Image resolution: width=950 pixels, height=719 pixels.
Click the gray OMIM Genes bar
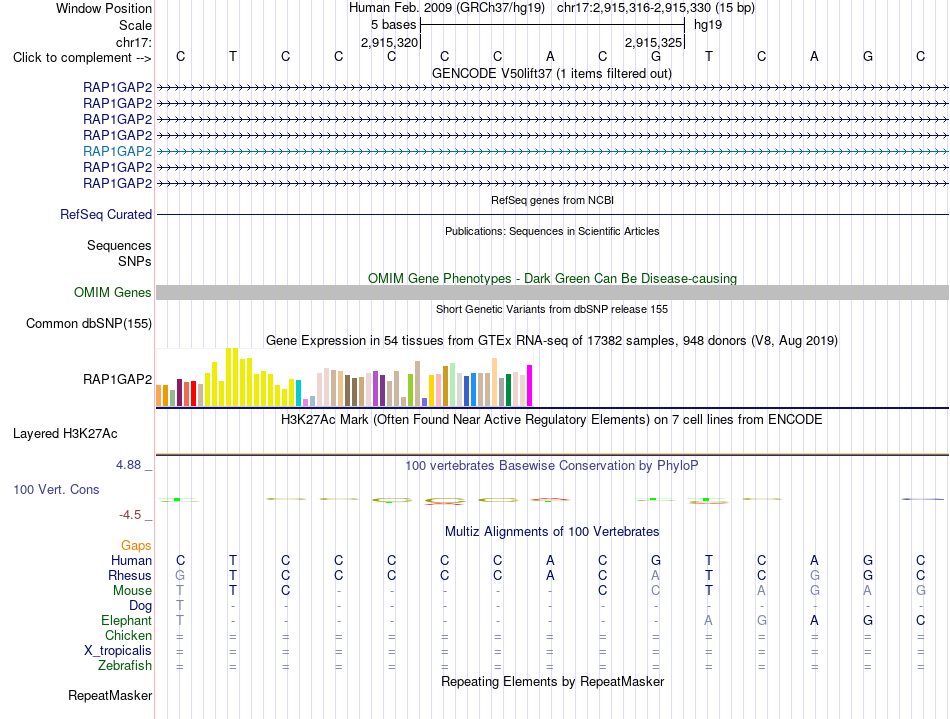click(552, 293)
